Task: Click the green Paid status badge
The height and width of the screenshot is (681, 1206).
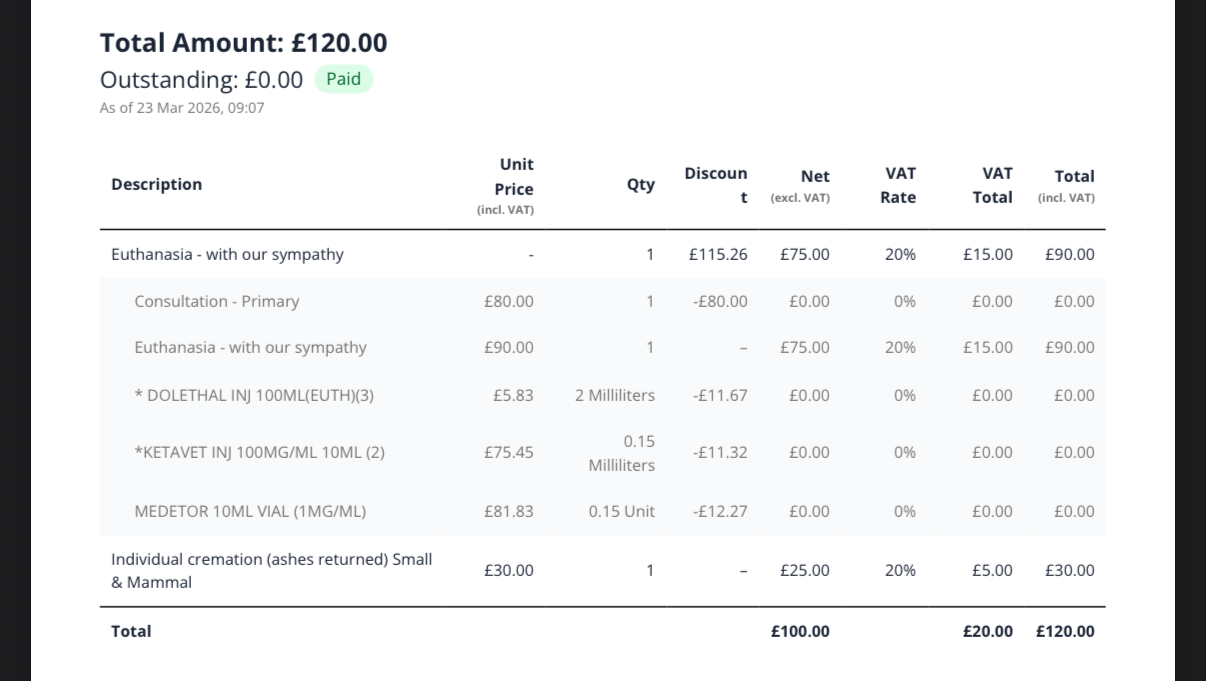Action: [343, 79]
